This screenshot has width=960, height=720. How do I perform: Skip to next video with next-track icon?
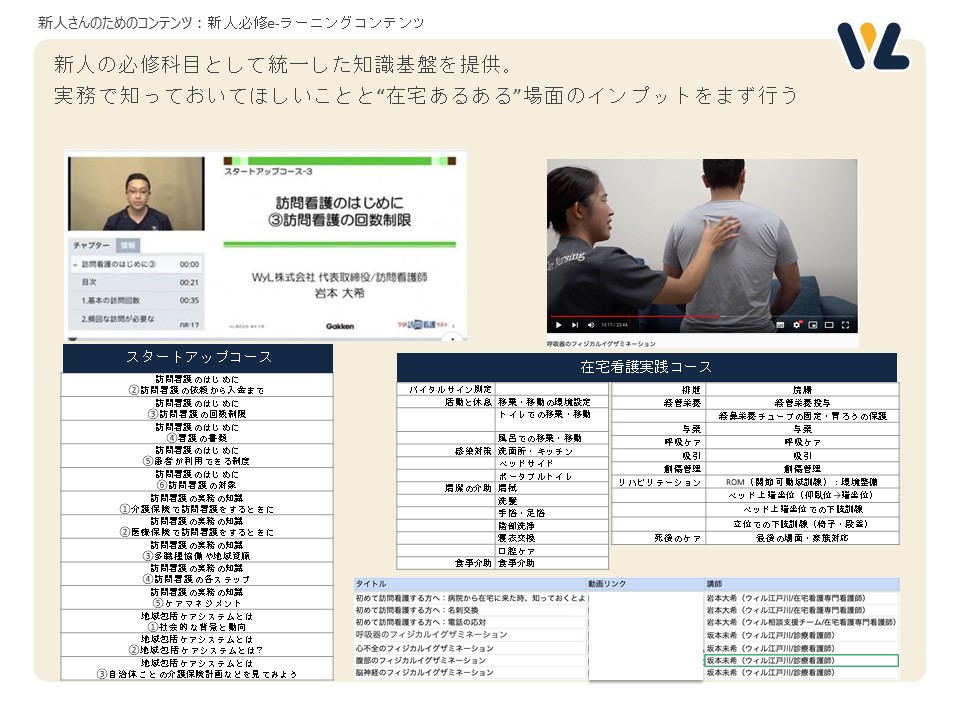(x=574, y=325)
